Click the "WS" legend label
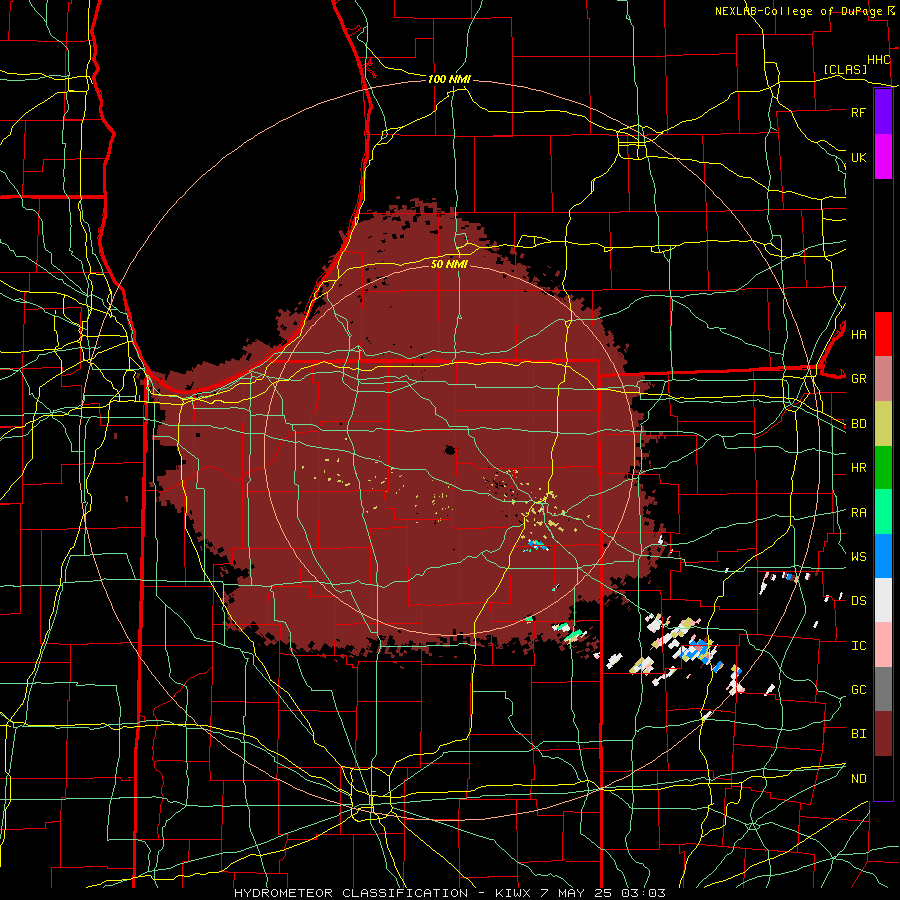This screenshot has height=900, width=900. point(858,556)
